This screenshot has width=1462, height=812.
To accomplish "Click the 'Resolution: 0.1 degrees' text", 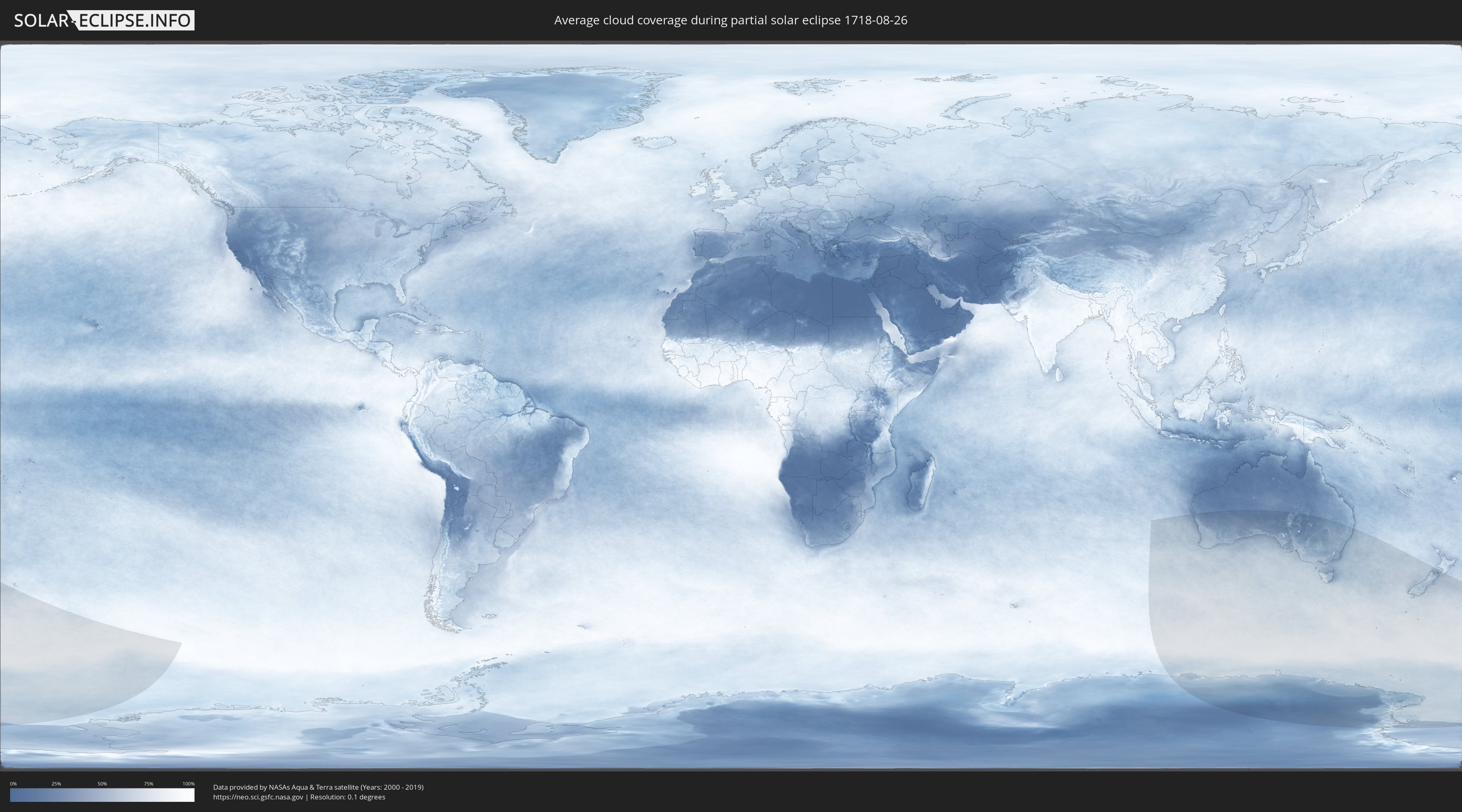I will (347, 797).
